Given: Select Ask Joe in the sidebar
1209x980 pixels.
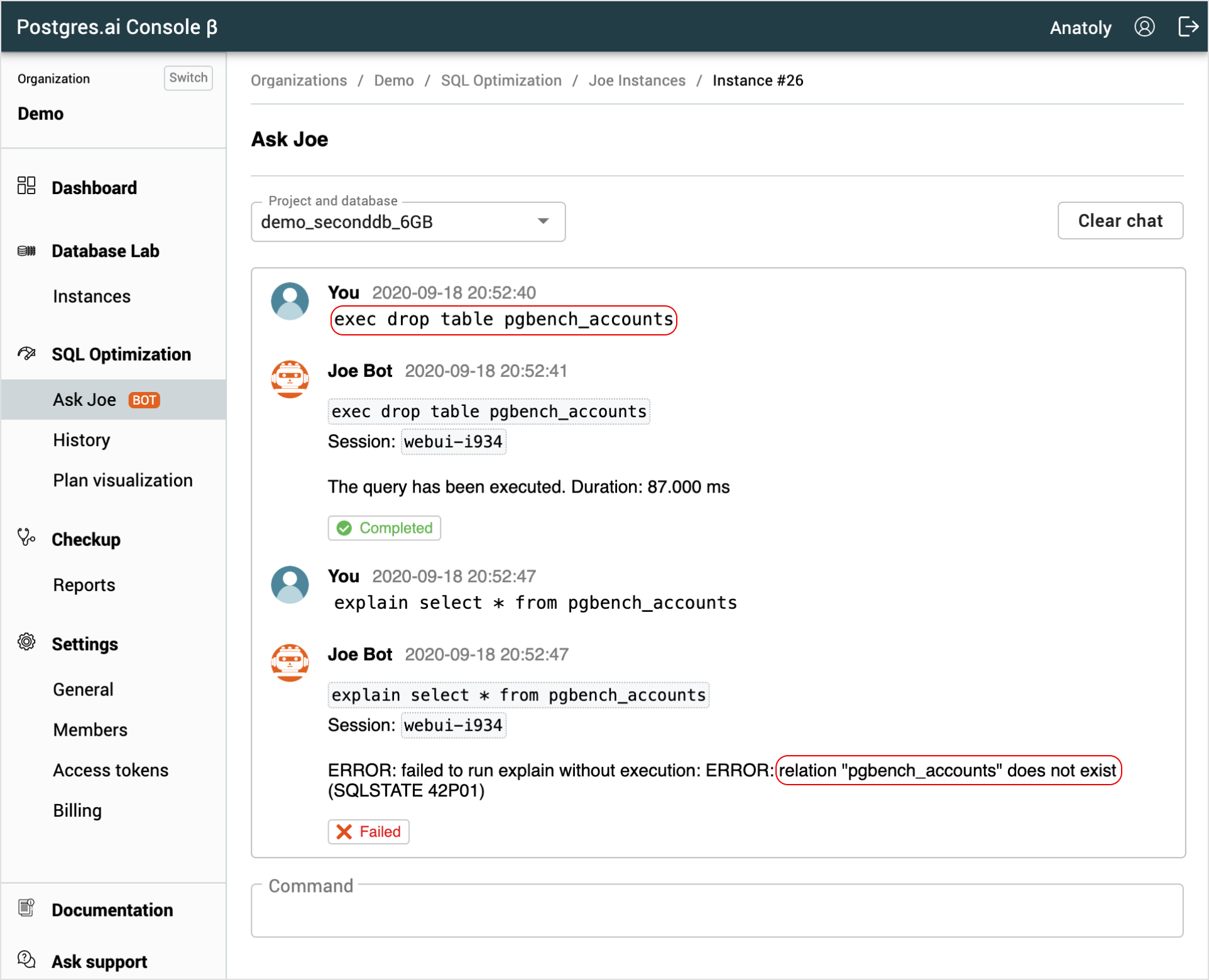Looking at the screenshot, I should [x=114, y=400].
